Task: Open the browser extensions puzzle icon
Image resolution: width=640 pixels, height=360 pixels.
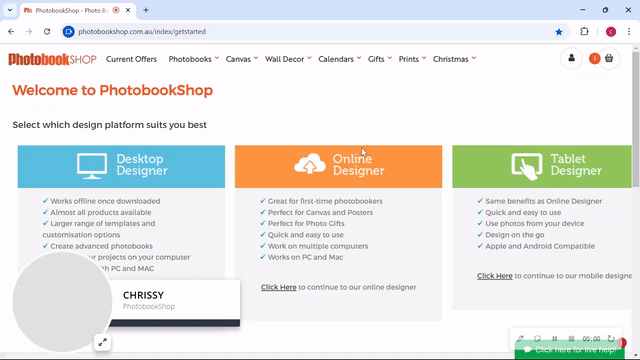Action: pyautogui.click(x=584, y=31)
